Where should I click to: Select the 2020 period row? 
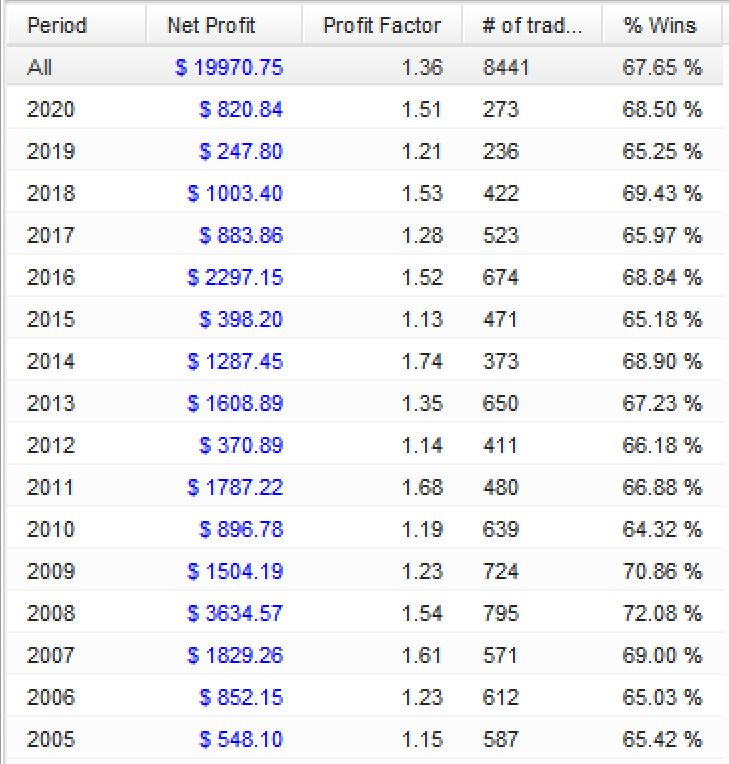click(50, 110)
